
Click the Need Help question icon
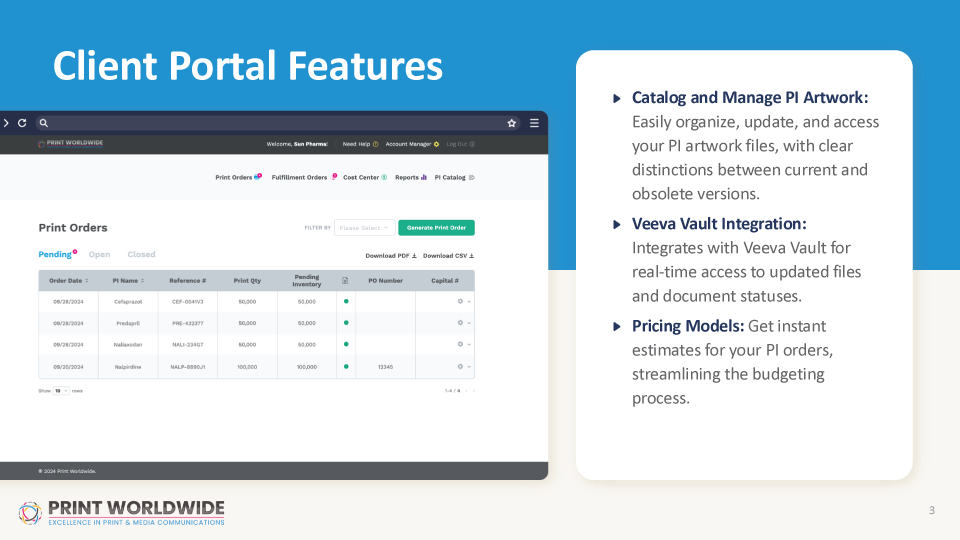(375, 144)
